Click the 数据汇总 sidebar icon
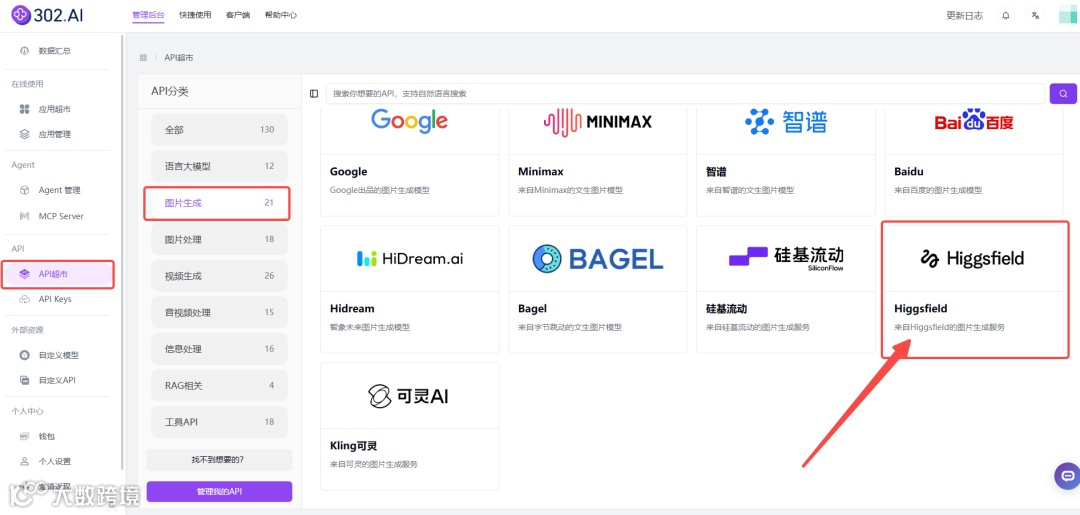Image resolution: width=1080 pixels, height=515 pixels. [x=25, y=50]
